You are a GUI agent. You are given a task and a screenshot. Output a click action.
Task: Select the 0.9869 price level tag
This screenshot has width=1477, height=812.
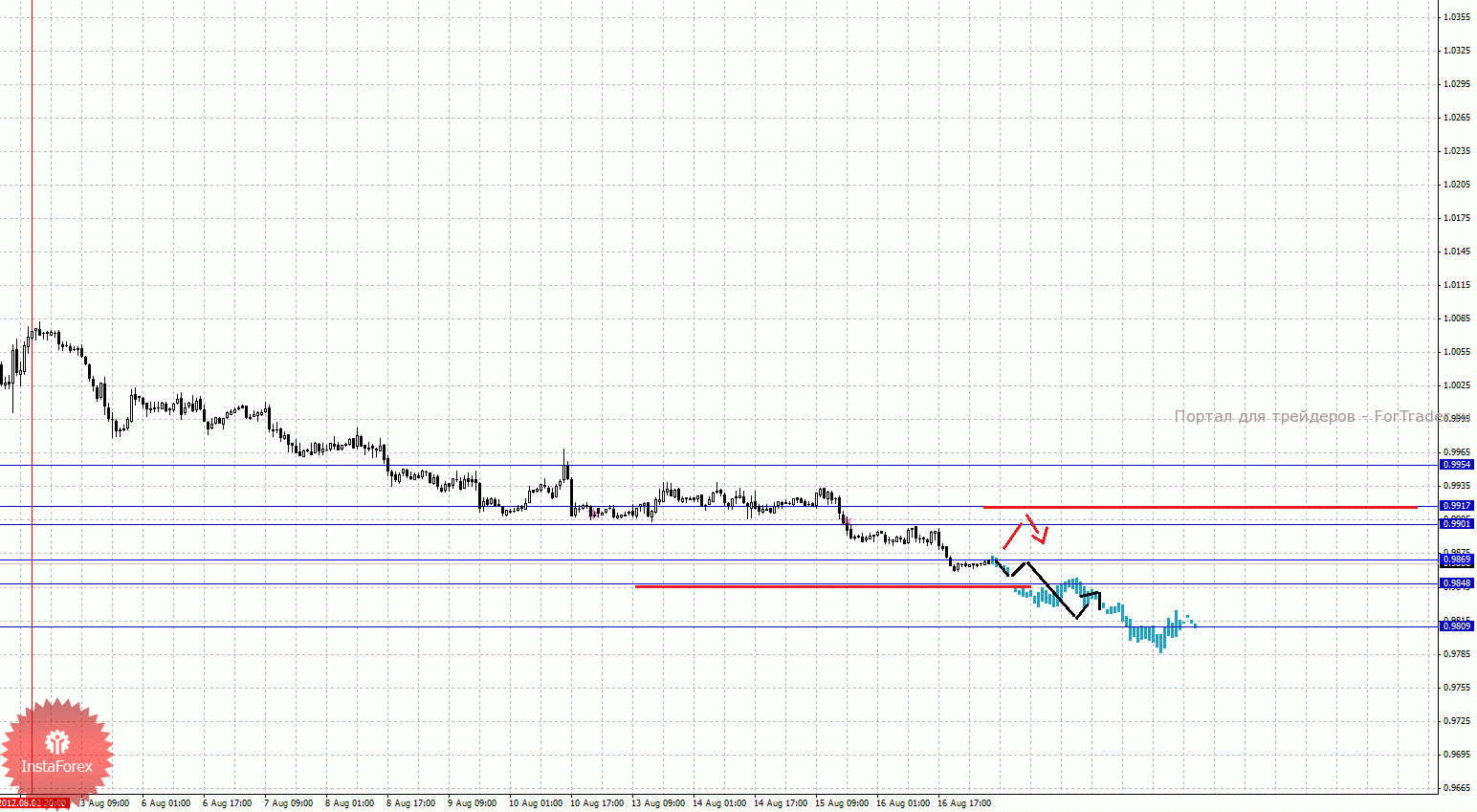pyautogui.click(x=1457, y=560)
